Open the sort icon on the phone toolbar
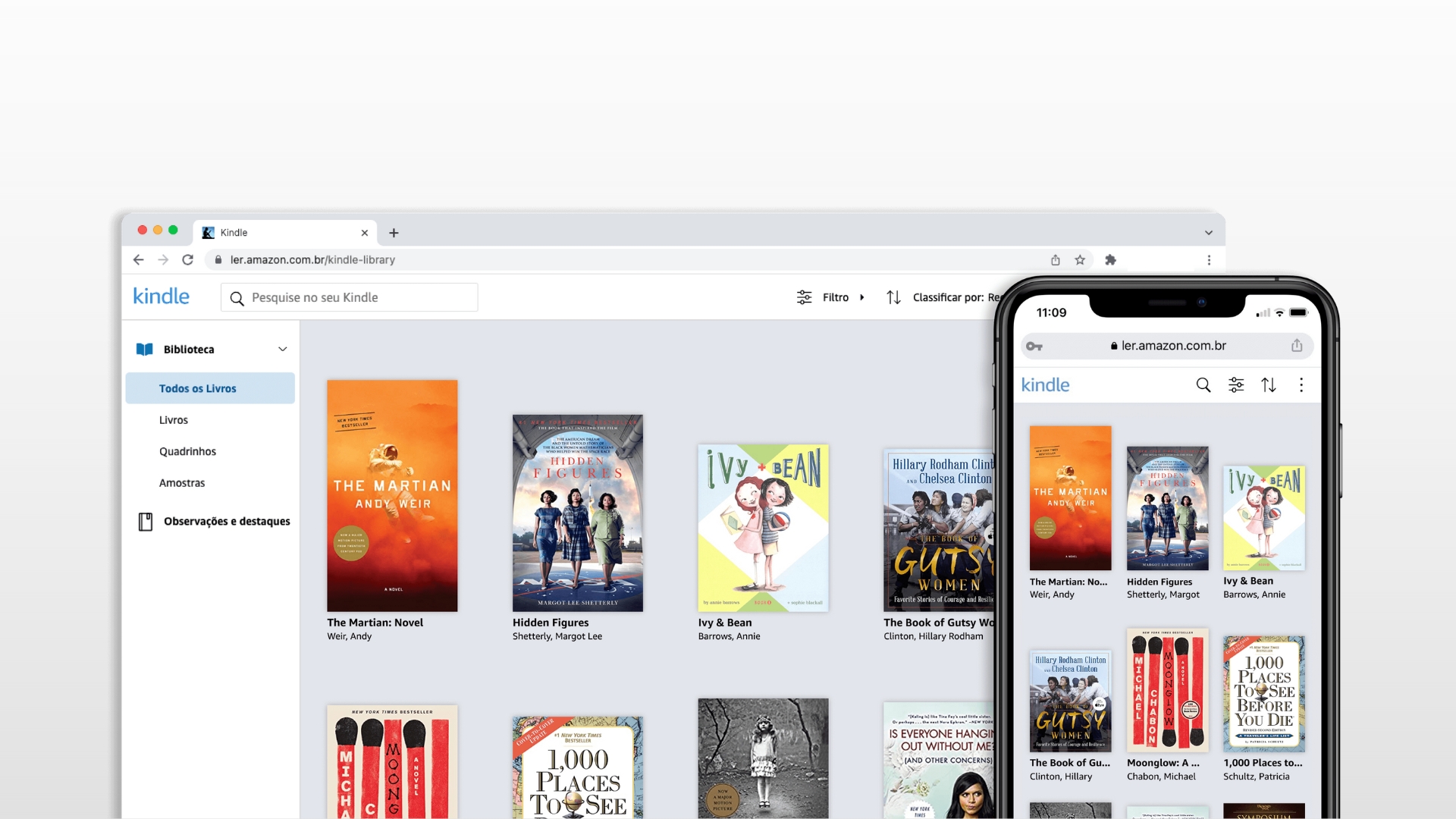This screenshot has height=819, width=1456. pos(1269,384)
